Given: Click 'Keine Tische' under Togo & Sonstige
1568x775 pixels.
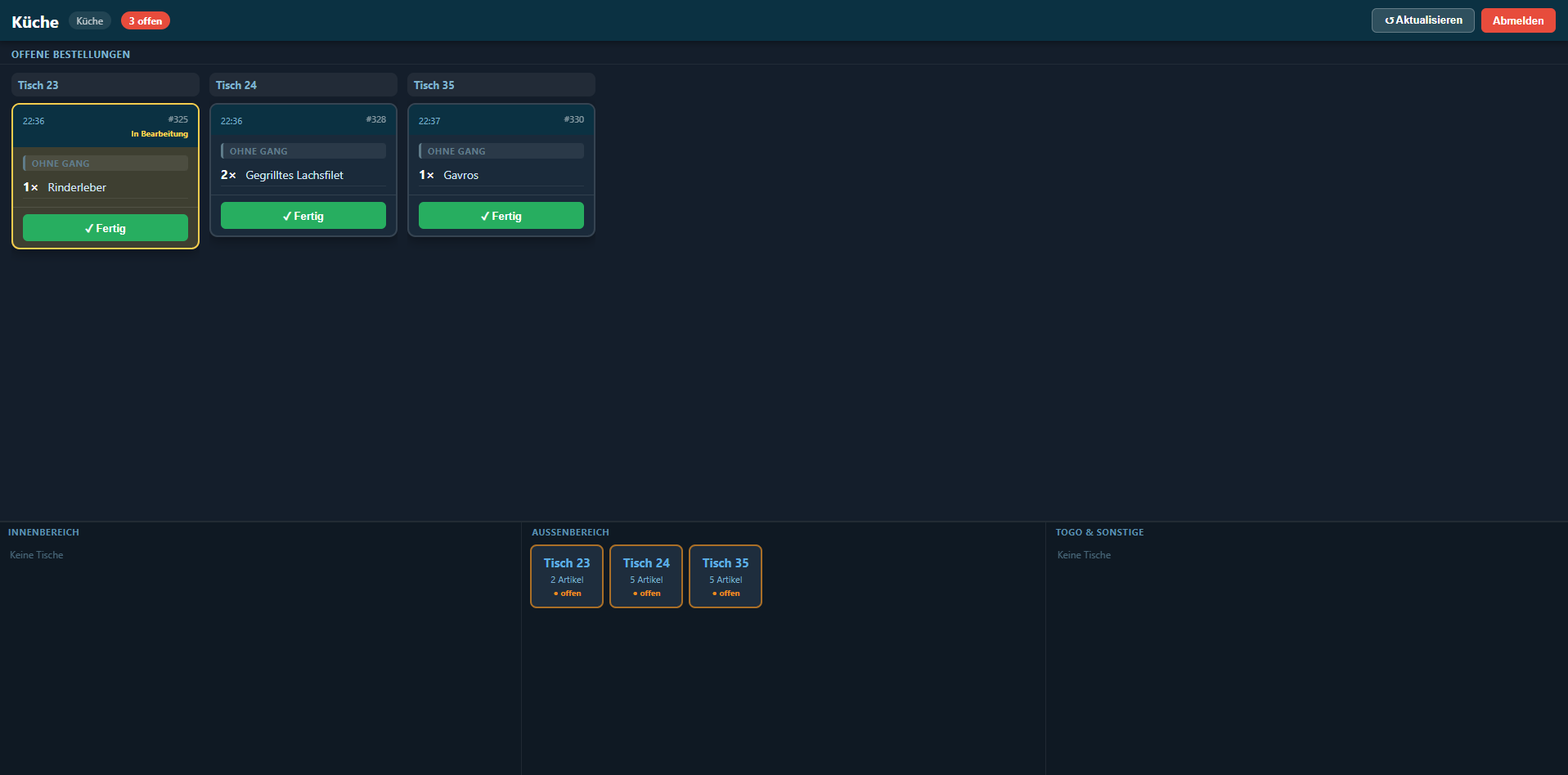Looking at the screenshot, I should point(1084,555).
